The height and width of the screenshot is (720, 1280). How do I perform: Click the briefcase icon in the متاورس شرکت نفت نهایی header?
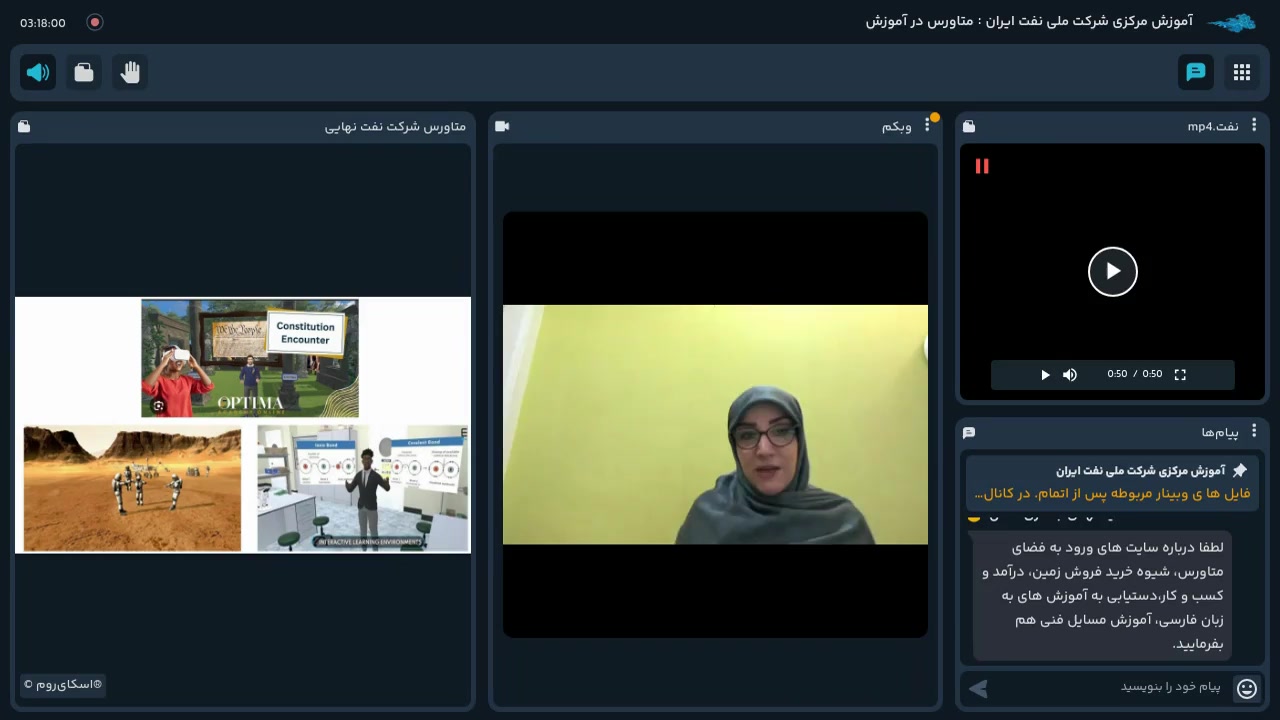[x=24, y=126]
